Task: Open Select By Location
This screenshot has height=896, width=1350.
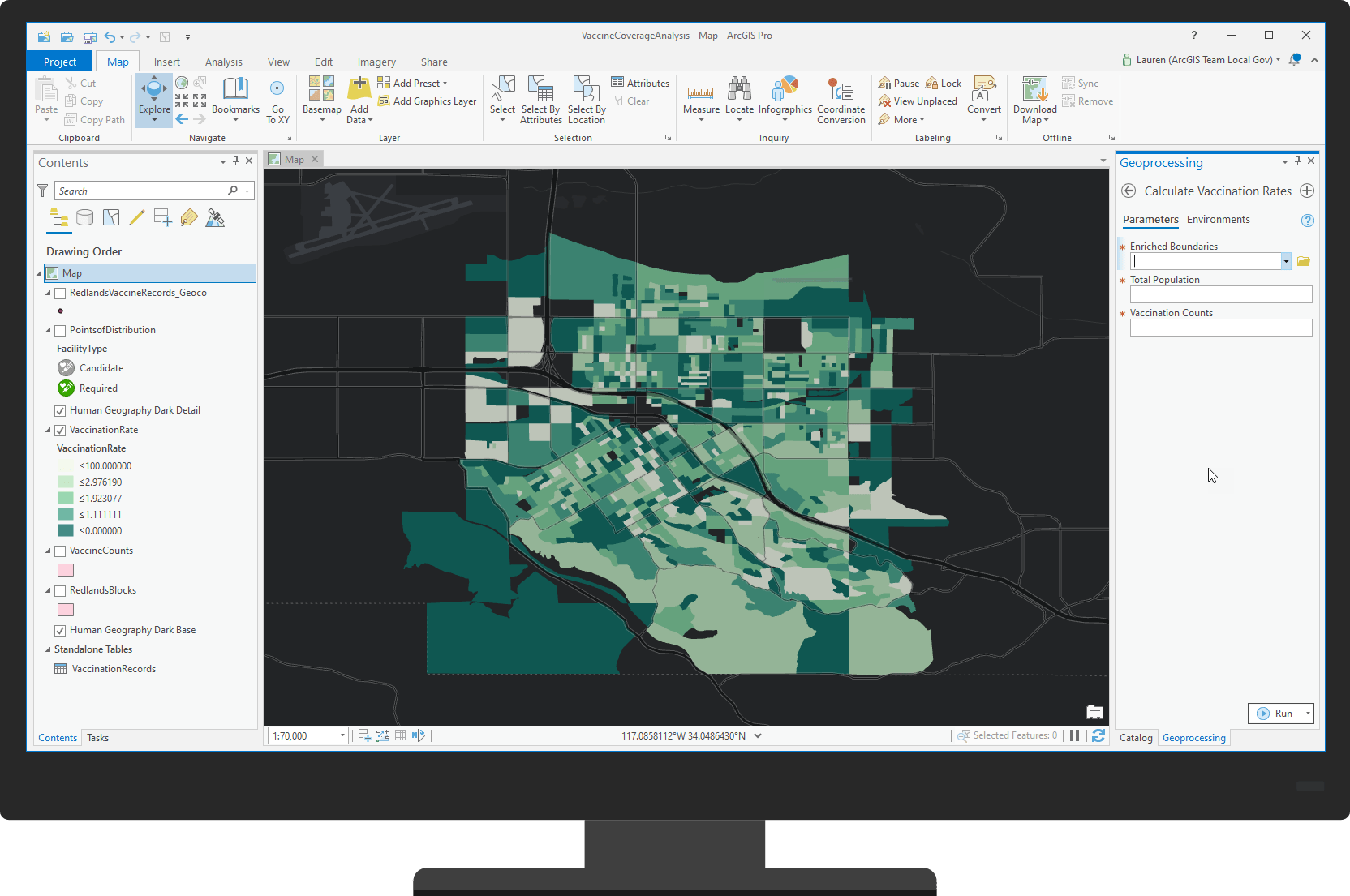Action: pos(587,100)
